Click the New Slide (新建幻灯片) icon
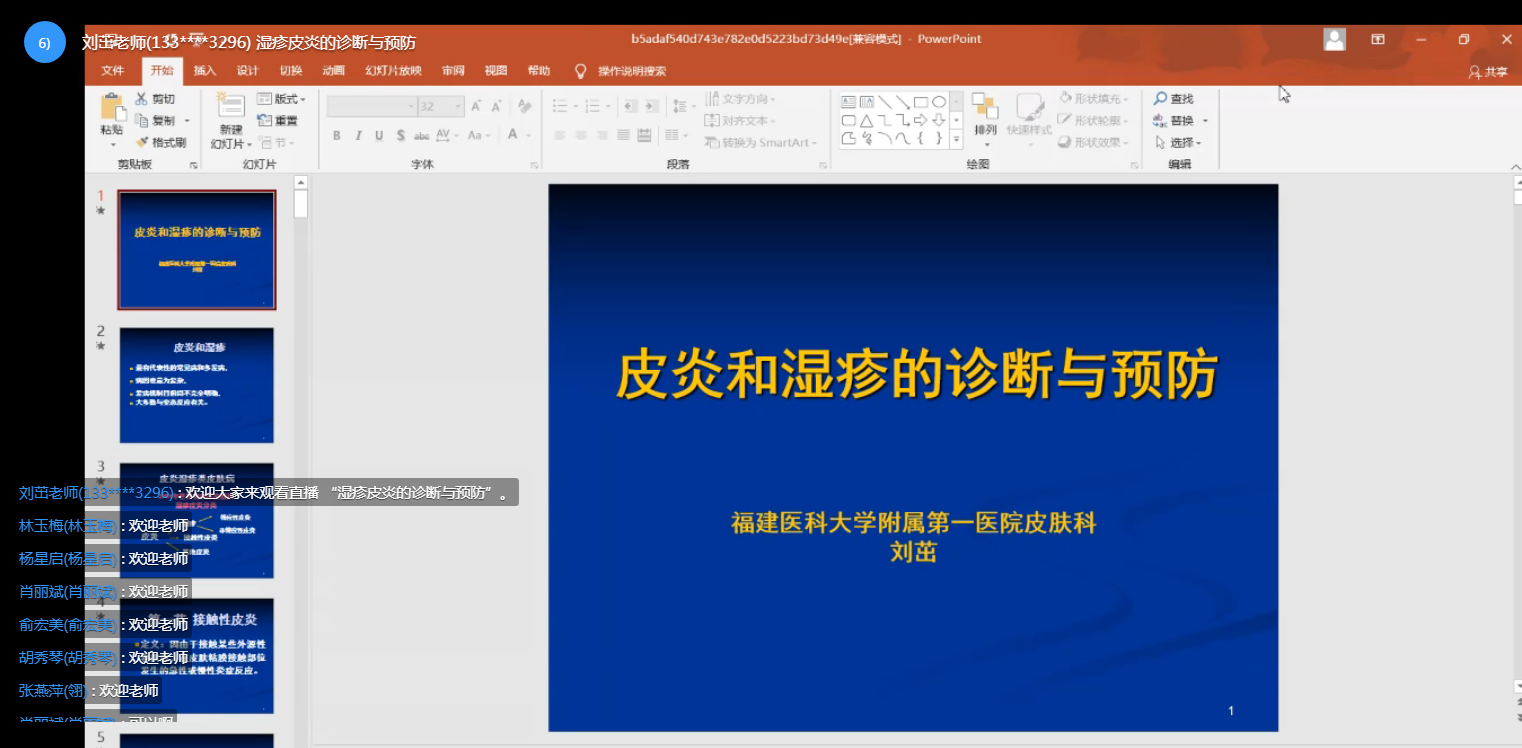The image size is (1522, 748). point(231,106)
